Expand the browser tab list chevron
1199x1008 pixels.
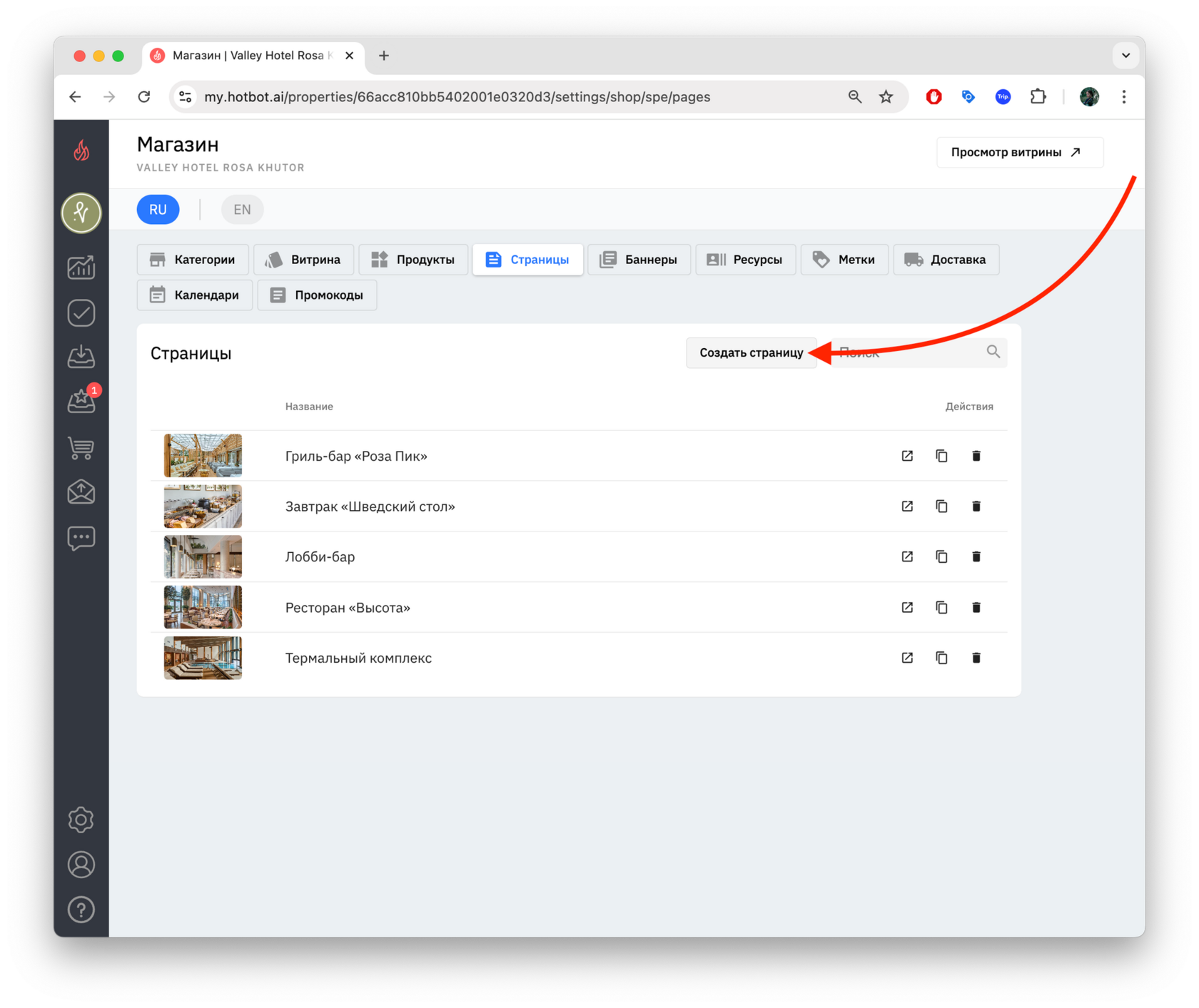click(x=1125, y=56)
